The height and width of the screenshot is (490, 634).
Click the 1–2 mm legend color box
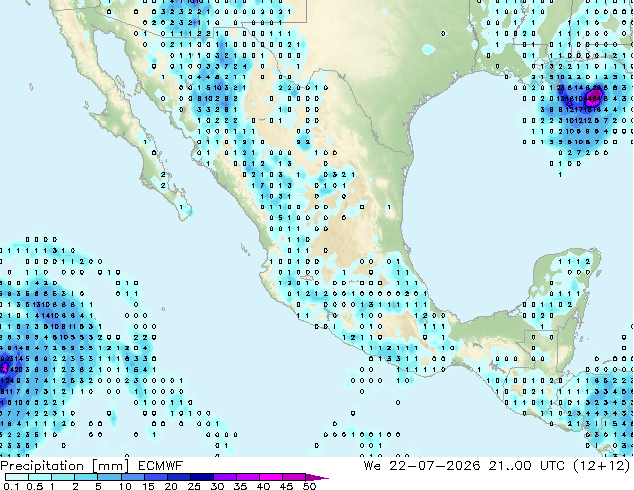point(63,477)
